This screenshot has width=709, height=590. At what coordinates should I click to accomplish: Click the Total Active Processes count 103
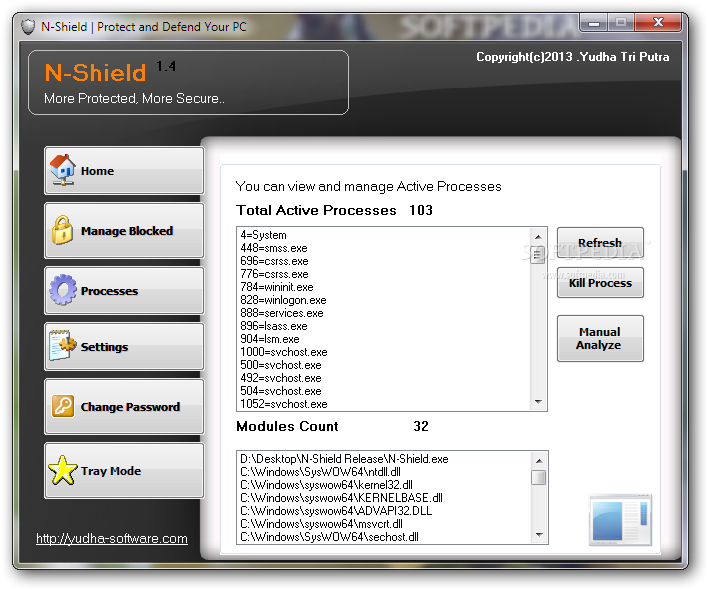pos(421,210)
